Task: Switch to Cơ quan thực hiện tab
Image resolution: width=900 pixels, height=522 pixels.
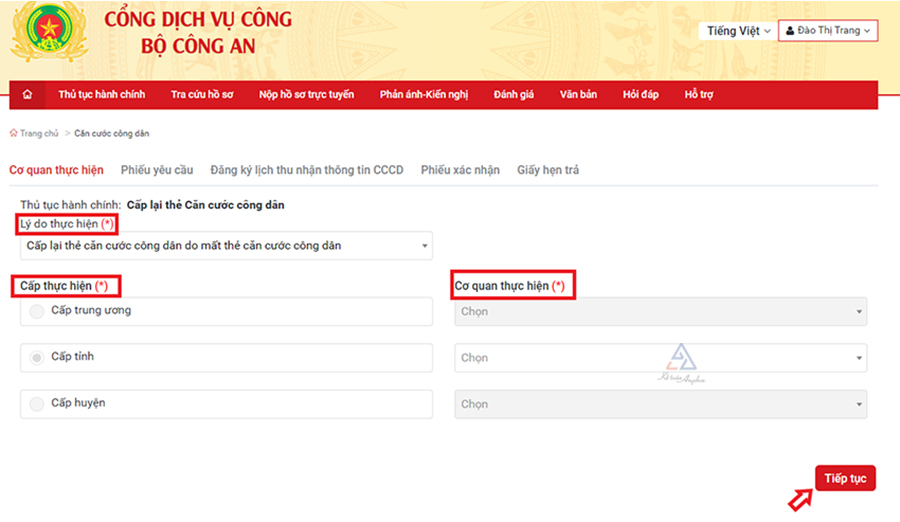Action: [x=56, y=170]
